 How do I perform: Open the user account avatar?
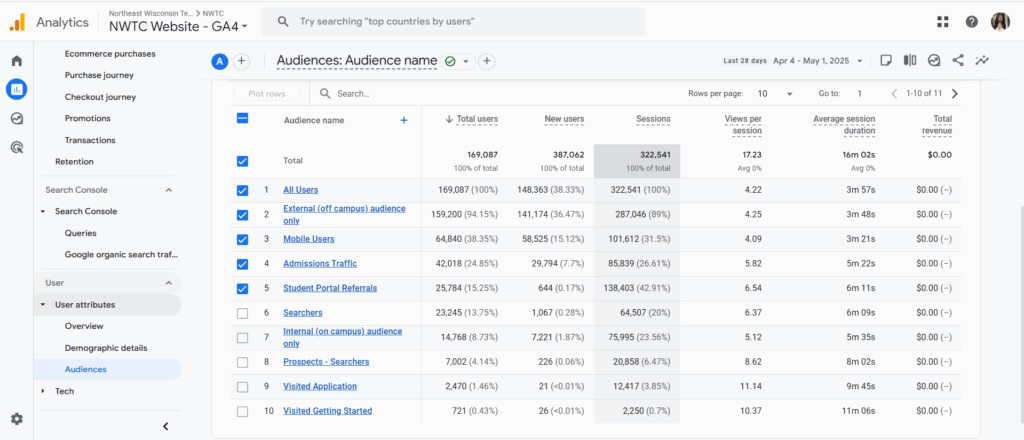click(x=1000, y=22)
